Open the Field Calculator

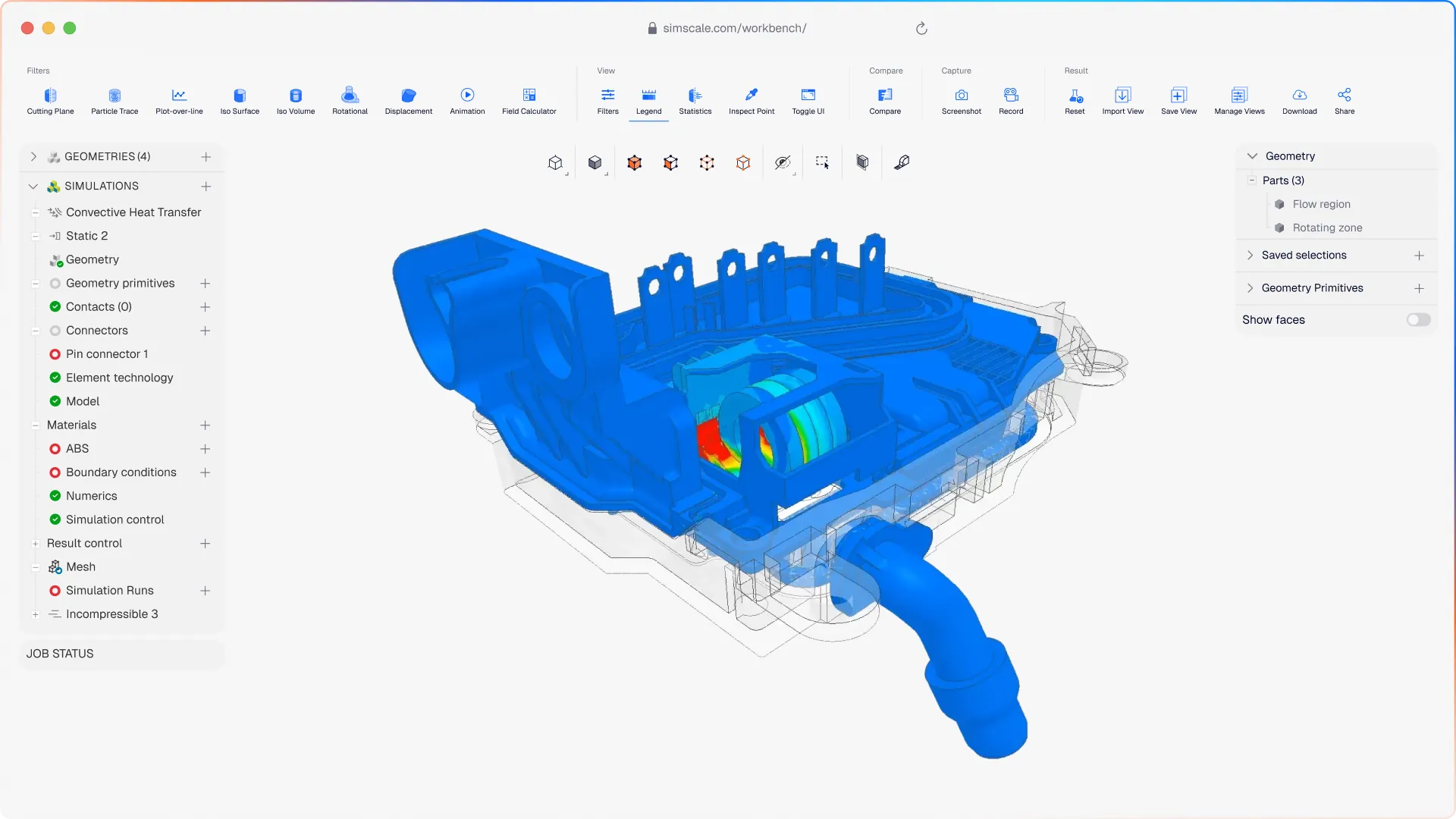click(529, 101)
